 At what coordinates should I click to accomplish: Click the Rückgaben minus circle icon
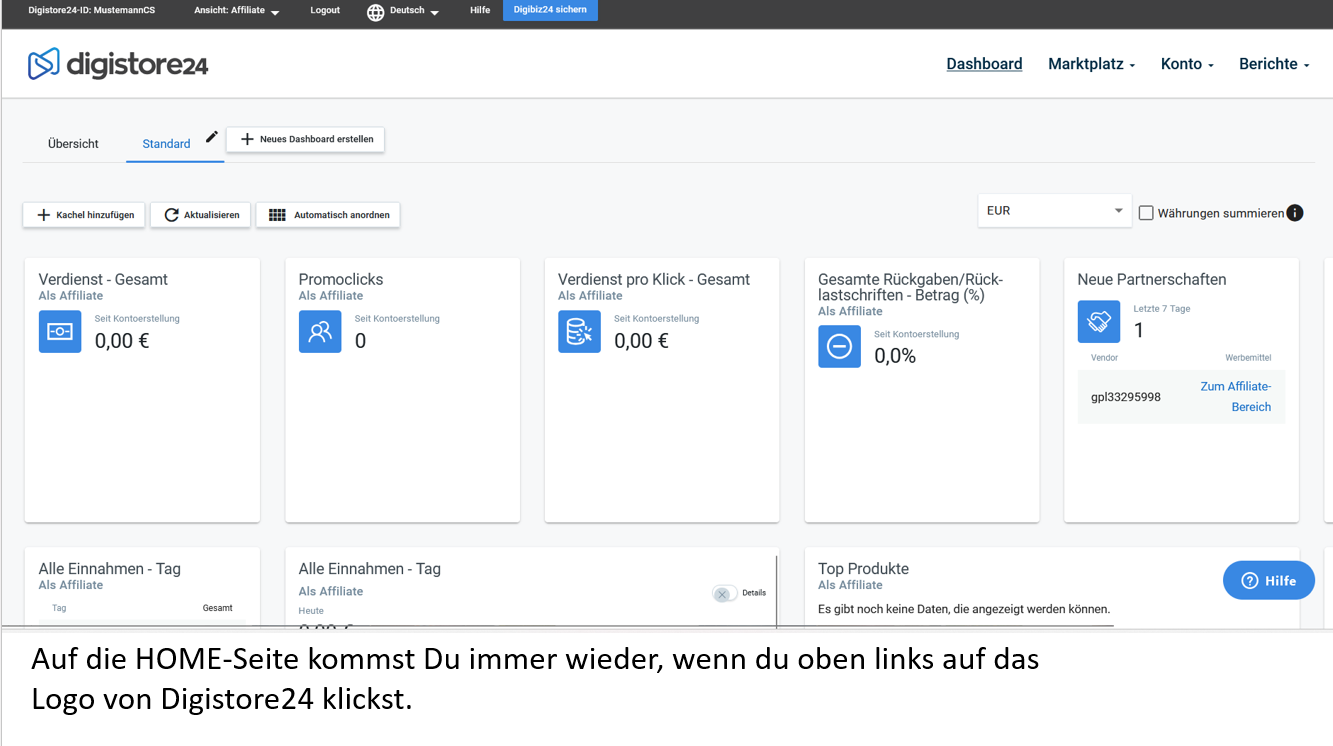(x=839, y=347)
